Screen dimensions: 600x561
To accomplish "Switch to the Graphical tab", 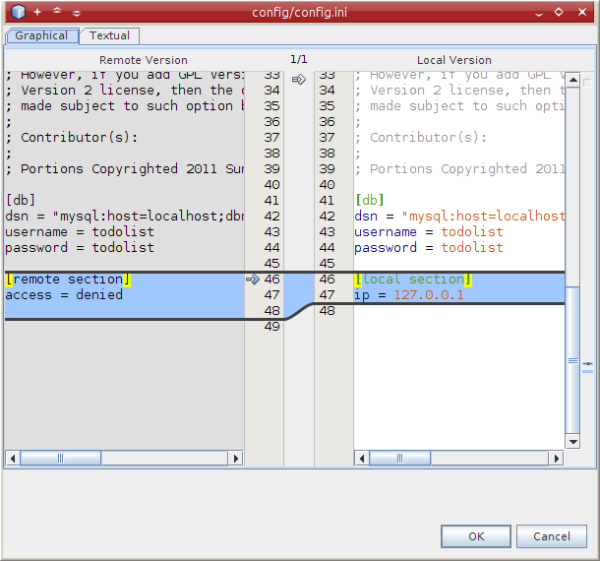I will [x=42, y=36].
